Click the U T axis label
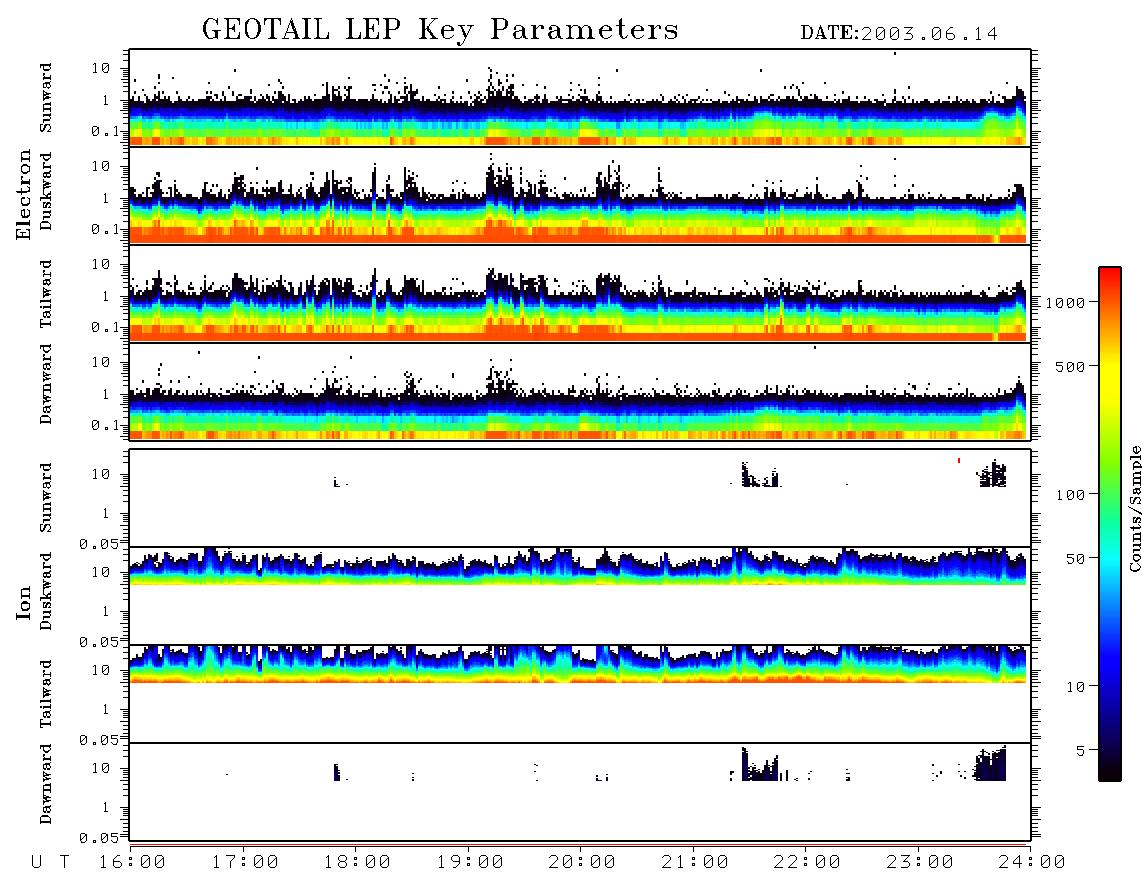Viewport: 1142px width, 880px height. (50, 862)
